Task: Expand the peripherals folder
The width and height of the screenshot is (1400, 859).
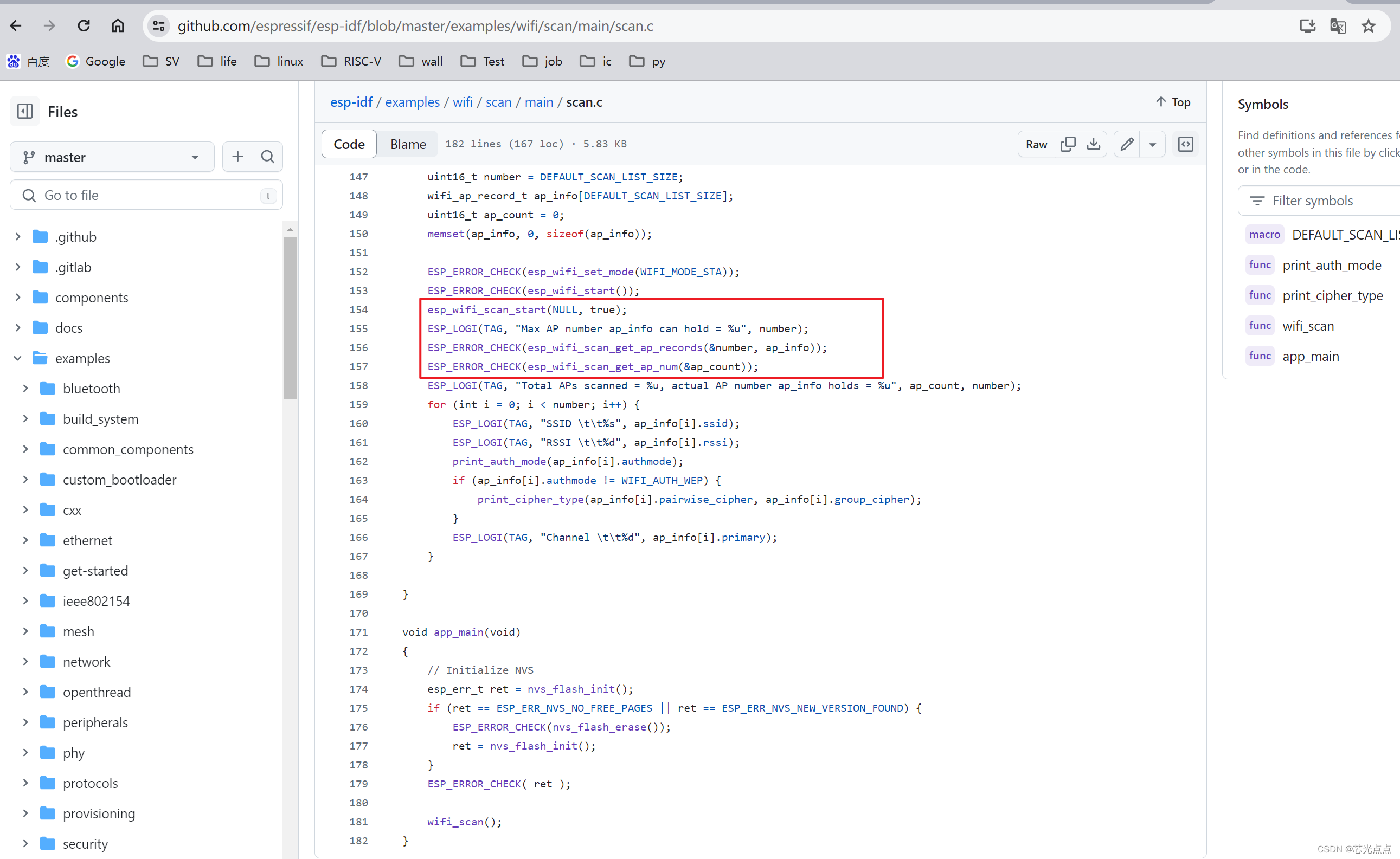Action: [x=25, y=722]
